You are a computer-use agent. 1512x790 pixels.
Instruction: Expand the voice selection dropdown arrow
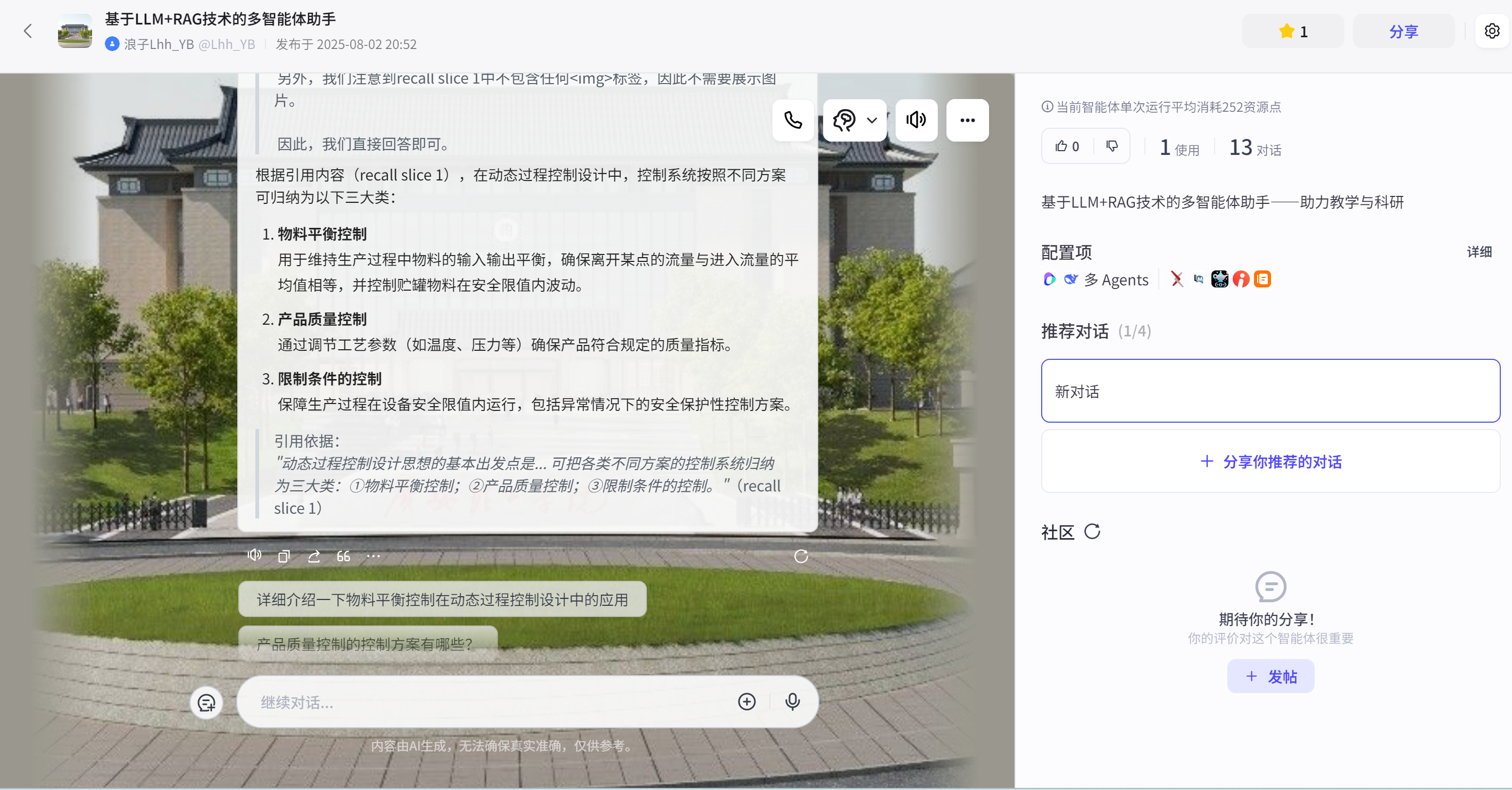[x=871, y=120]
